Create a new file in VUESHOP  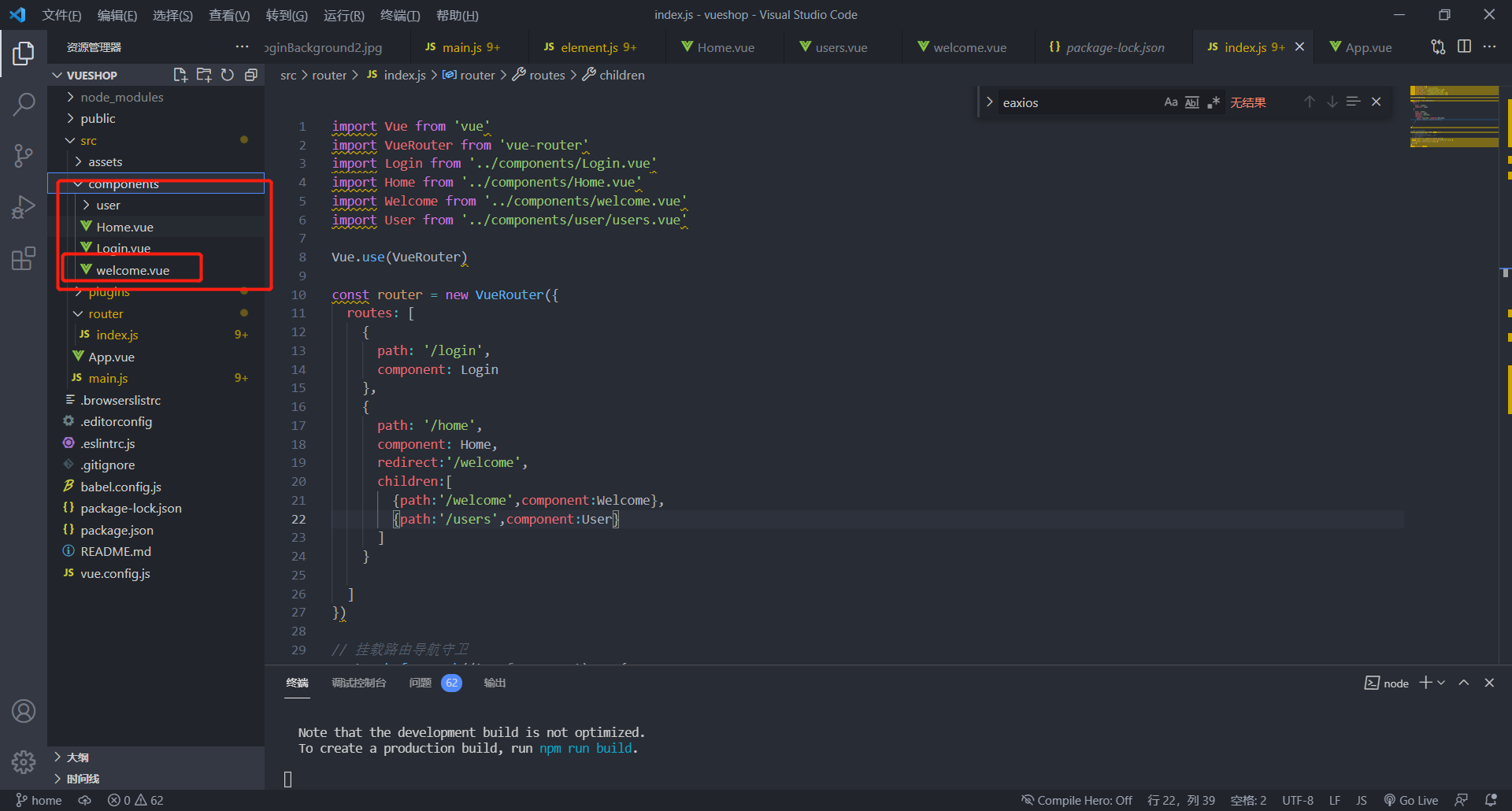pyautogui.click(x=180, y=75)
